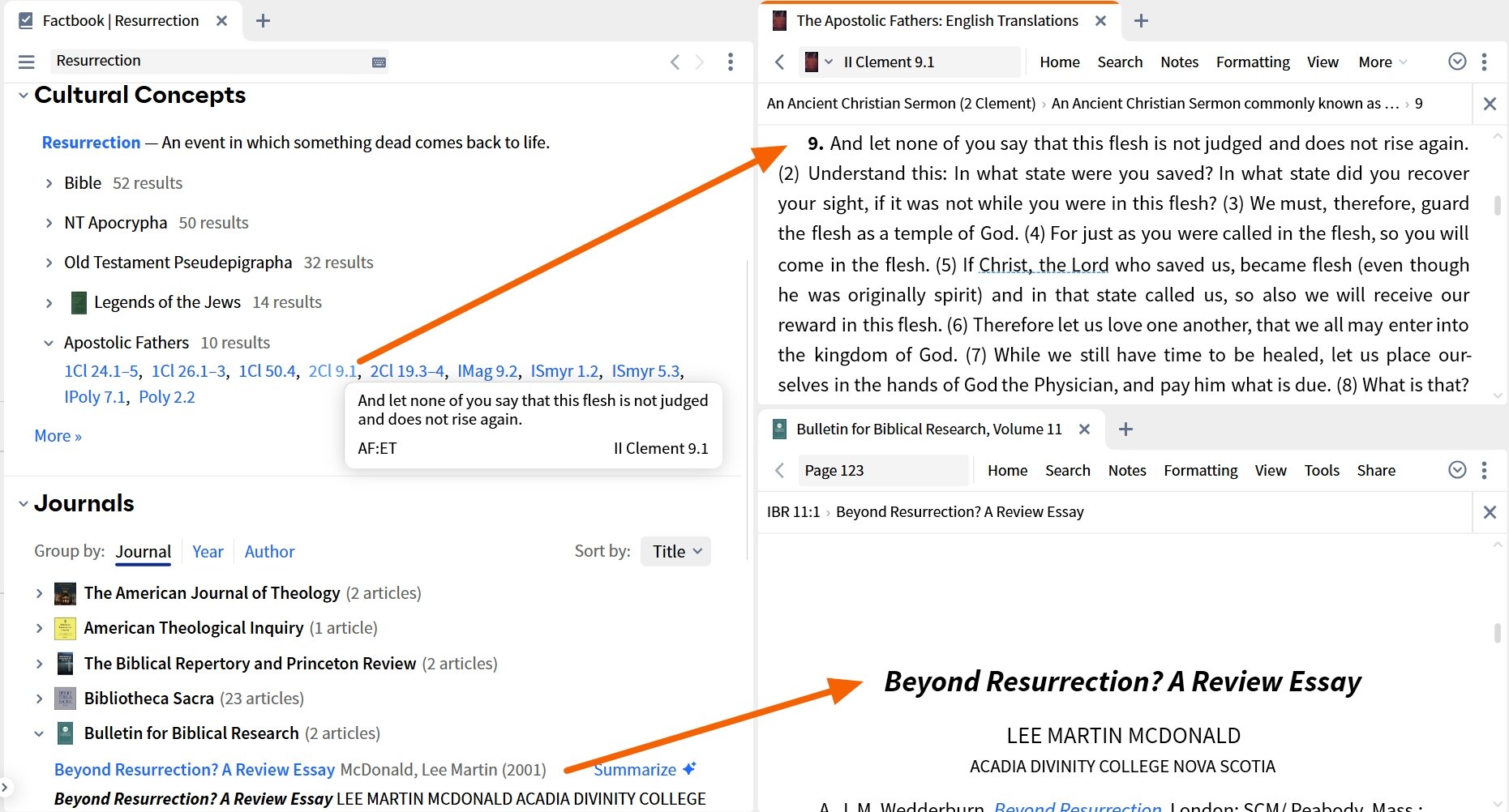Open the Sort by Title dropdown
This screenshot has width=1509, height=812.
click(x=675, y=551)
